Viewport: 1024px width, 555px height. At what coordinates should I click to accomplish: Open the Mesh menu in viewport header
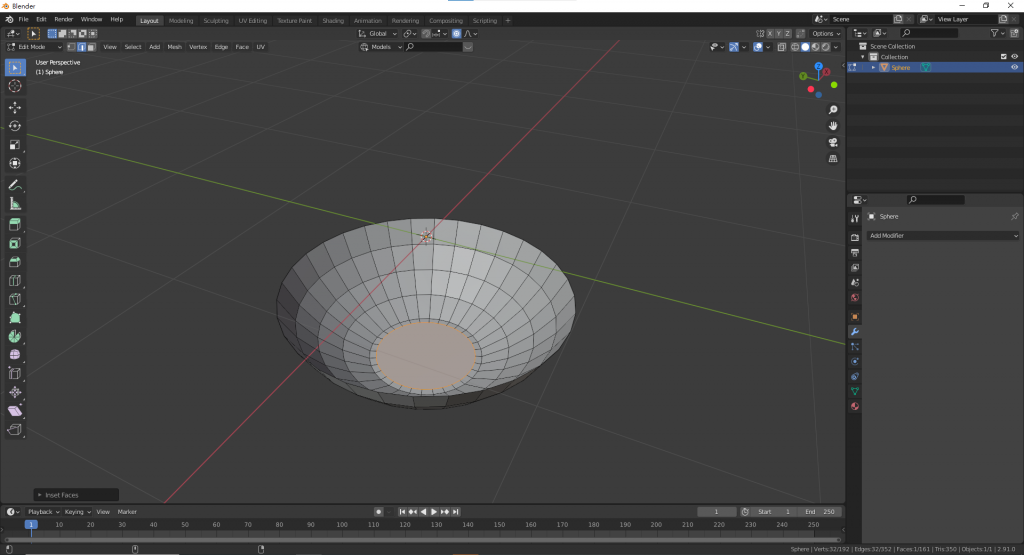click(x=174, y=47)
